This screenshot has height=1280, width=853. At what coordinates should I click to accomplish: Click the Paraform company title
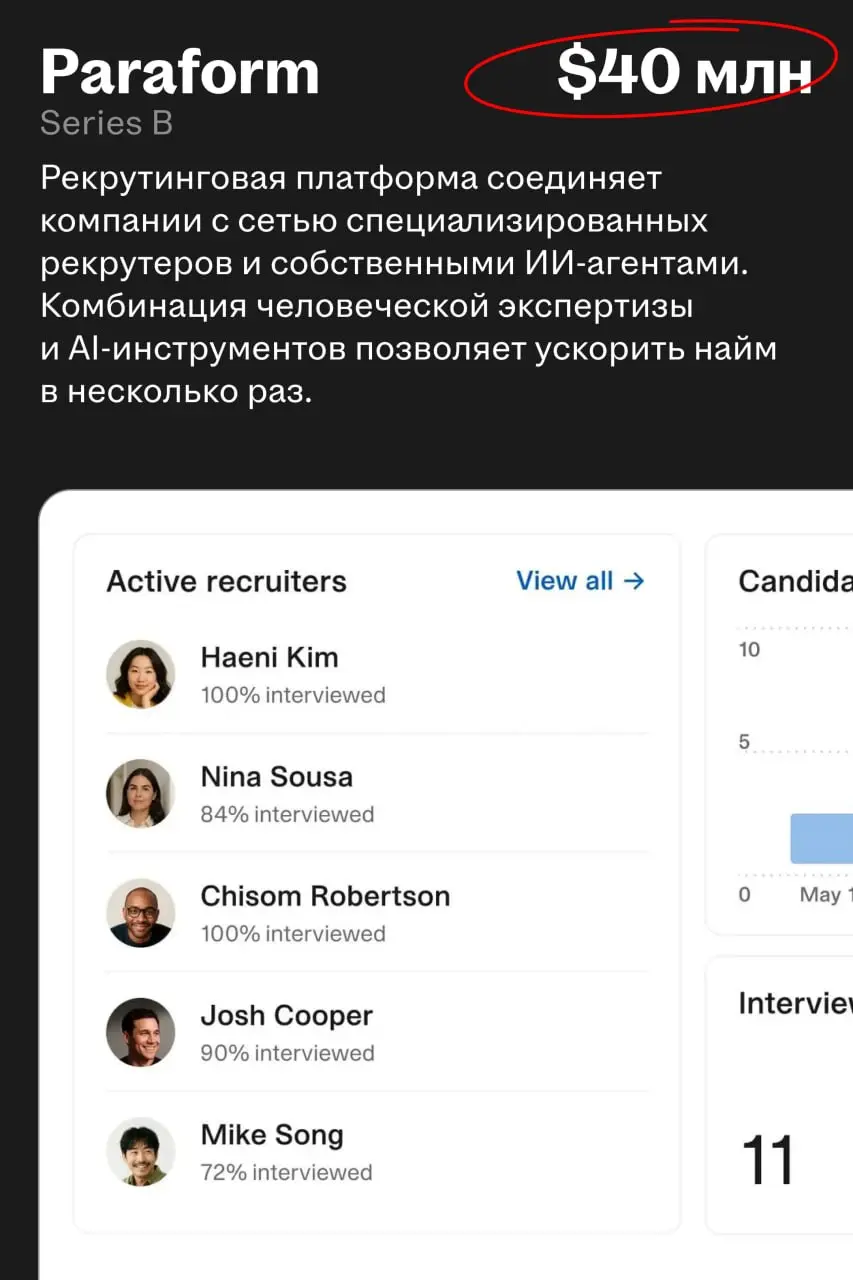pos(179,72)
